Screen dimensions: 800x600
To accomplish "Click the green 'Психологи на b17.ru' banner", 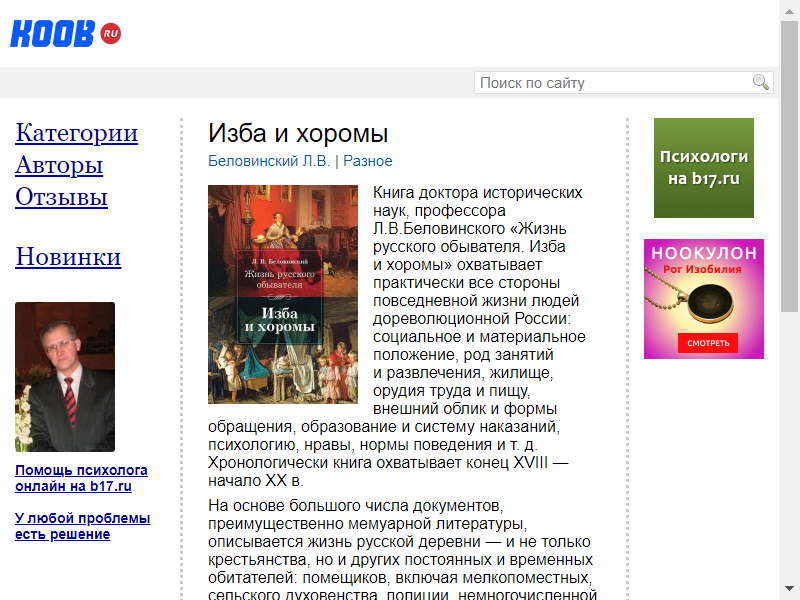I will click(704, 168).
